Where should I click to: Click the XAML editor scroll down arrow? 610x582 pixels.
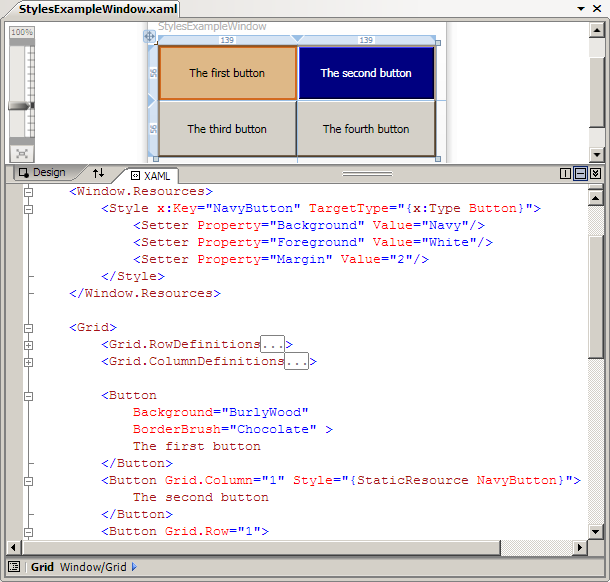pos(595,531)
